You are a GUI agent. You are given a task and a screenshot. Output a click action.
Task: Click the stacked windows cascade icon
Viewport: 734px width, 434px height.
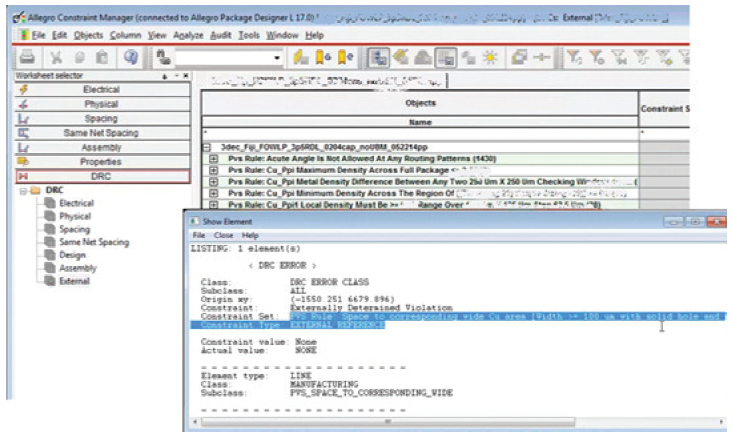point(519,57)
